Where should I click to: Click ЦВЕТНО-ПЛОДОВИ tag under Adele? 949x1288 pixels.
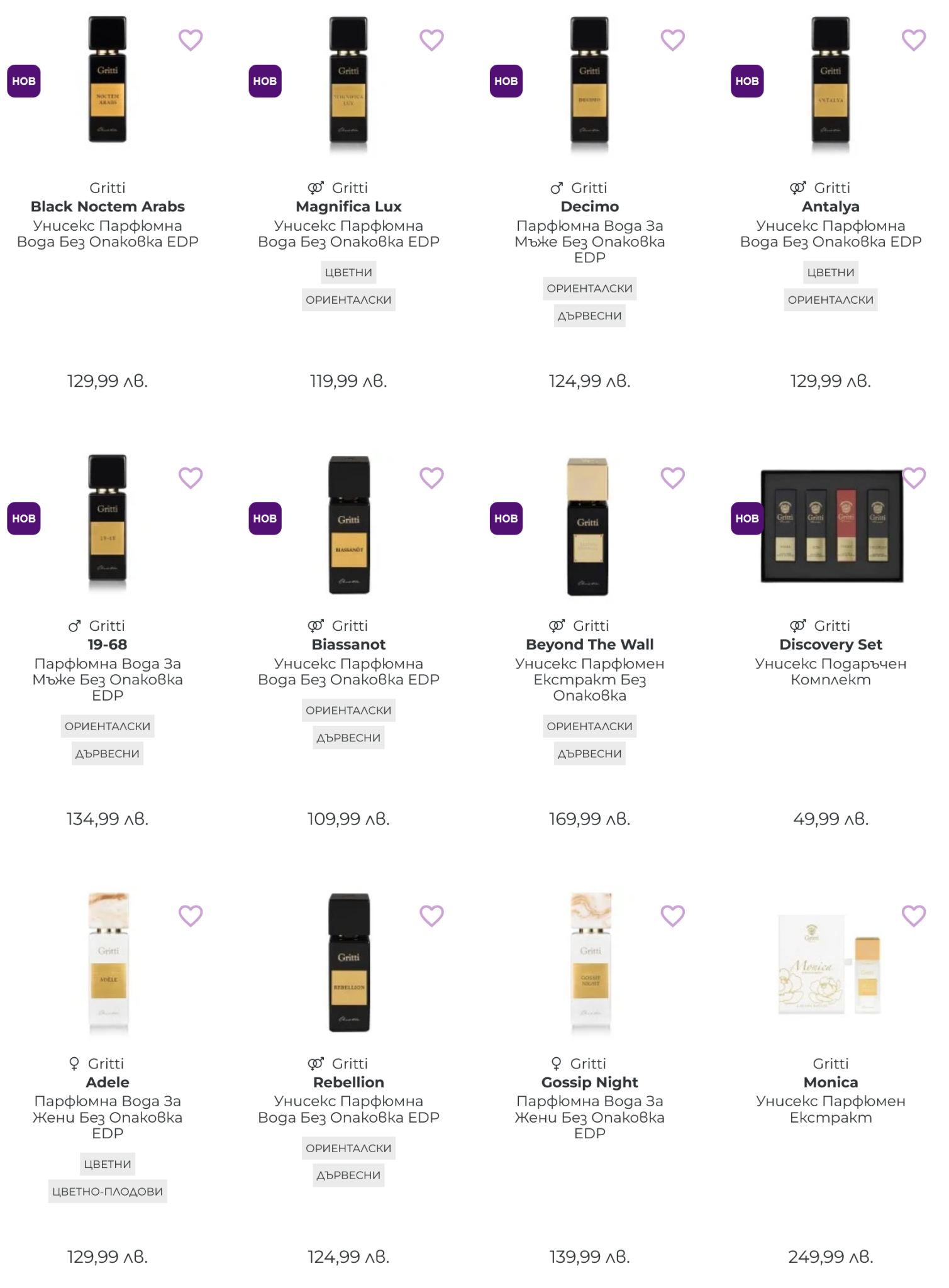pyautogui.click(x=108, y=1191)
